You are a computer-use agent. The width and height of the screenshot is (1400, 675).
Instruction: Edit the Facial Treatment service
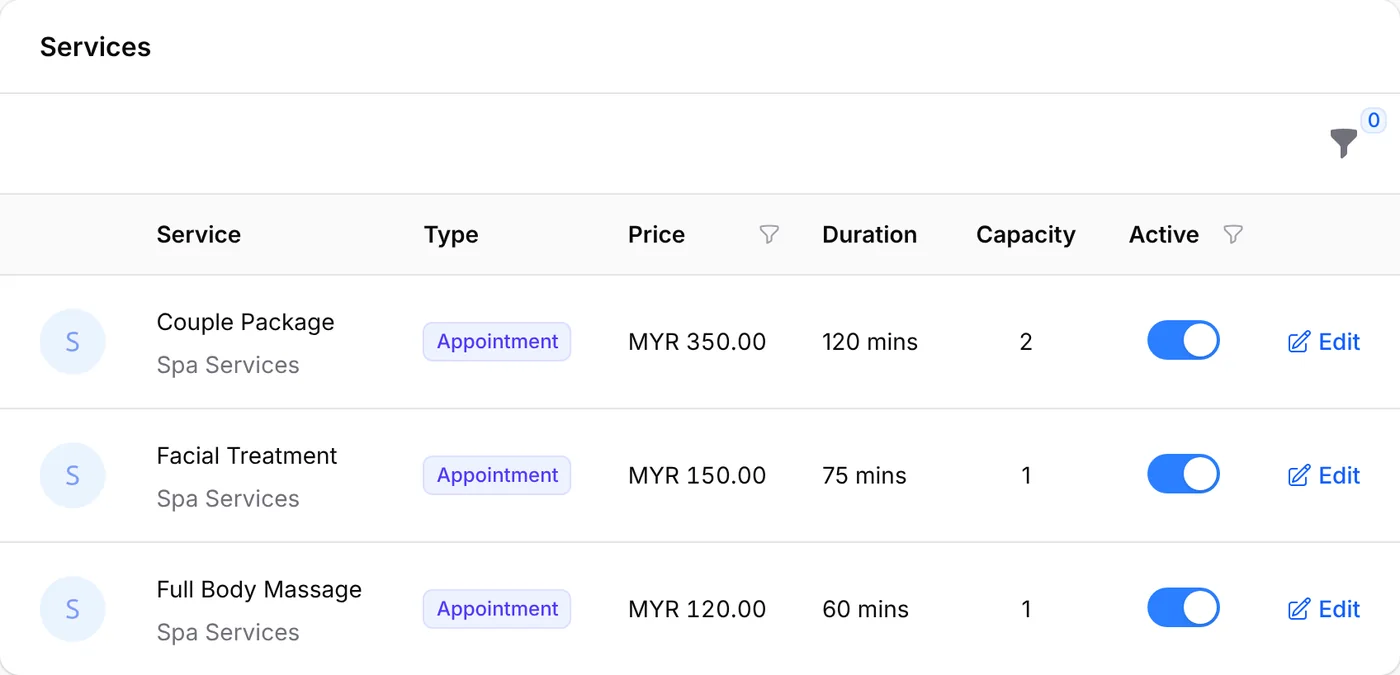pyautogui.click(x=1324, y=476)
